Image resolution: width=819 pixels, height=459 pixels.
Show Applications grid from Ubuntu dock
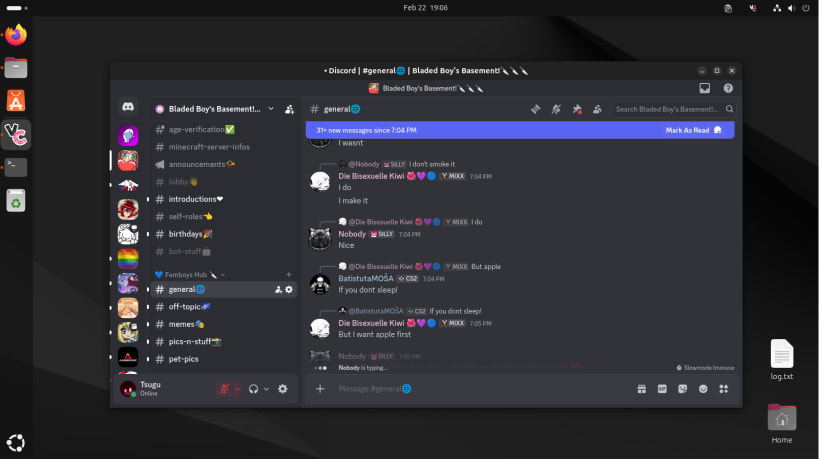(x=16, y=442)
